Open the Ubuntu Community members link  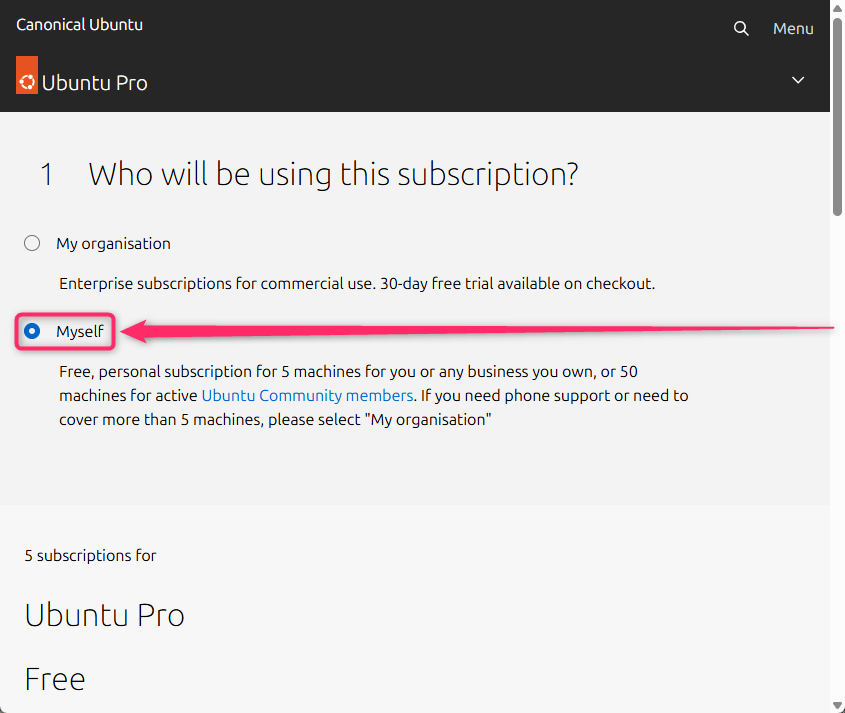tap(307, 396)
